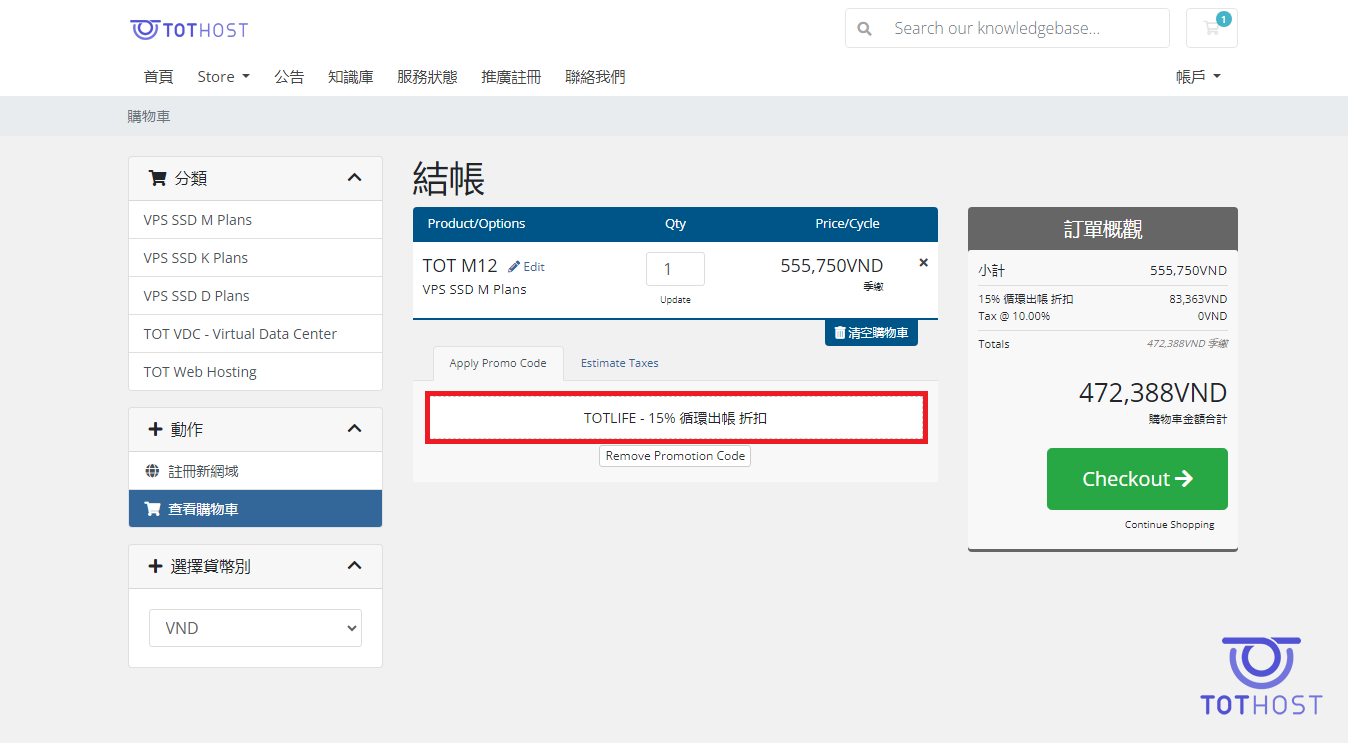This screenshot has width=1348, height=743.
Task: Switch to the Estimate Taxes tab
Action: coord(619,363)
